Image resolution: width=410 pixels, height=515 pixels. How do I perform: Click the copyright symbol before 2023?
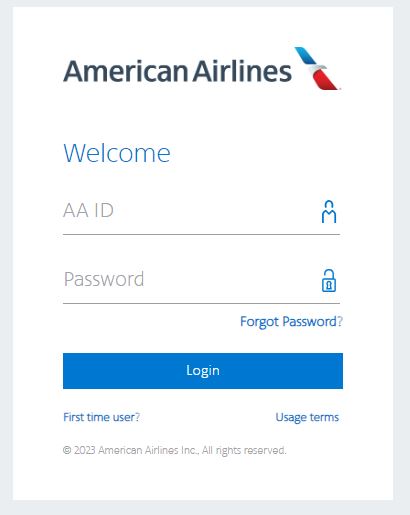click(x=67, y=450)
